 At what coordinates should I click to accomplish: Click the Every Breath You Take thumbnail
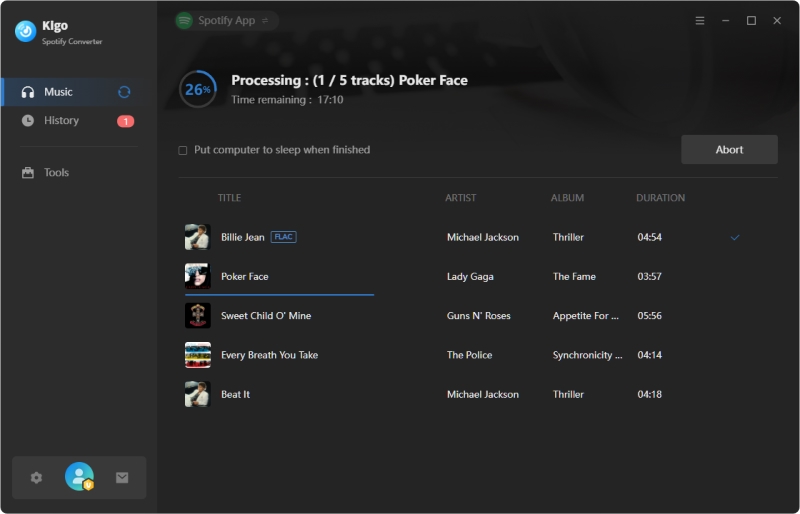[x=197, y=355]
